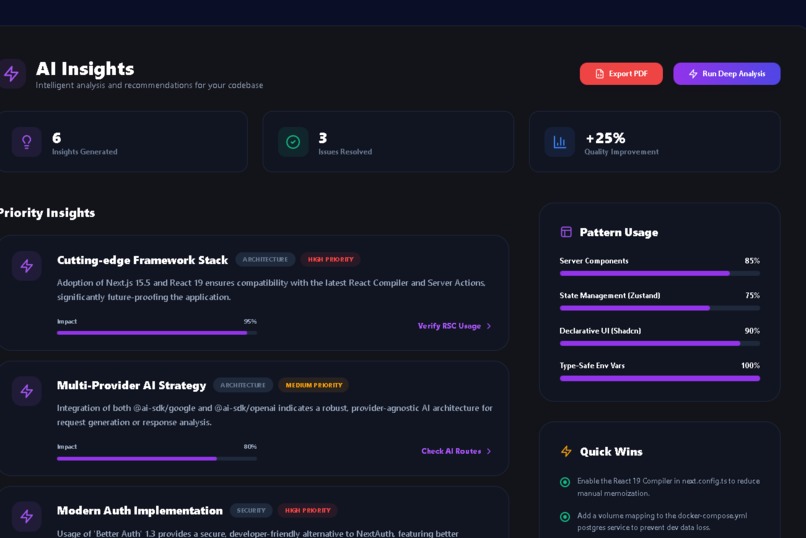Click the 80% impact bar of Multi-Provider AI Strategy

[x=157, y=458]
